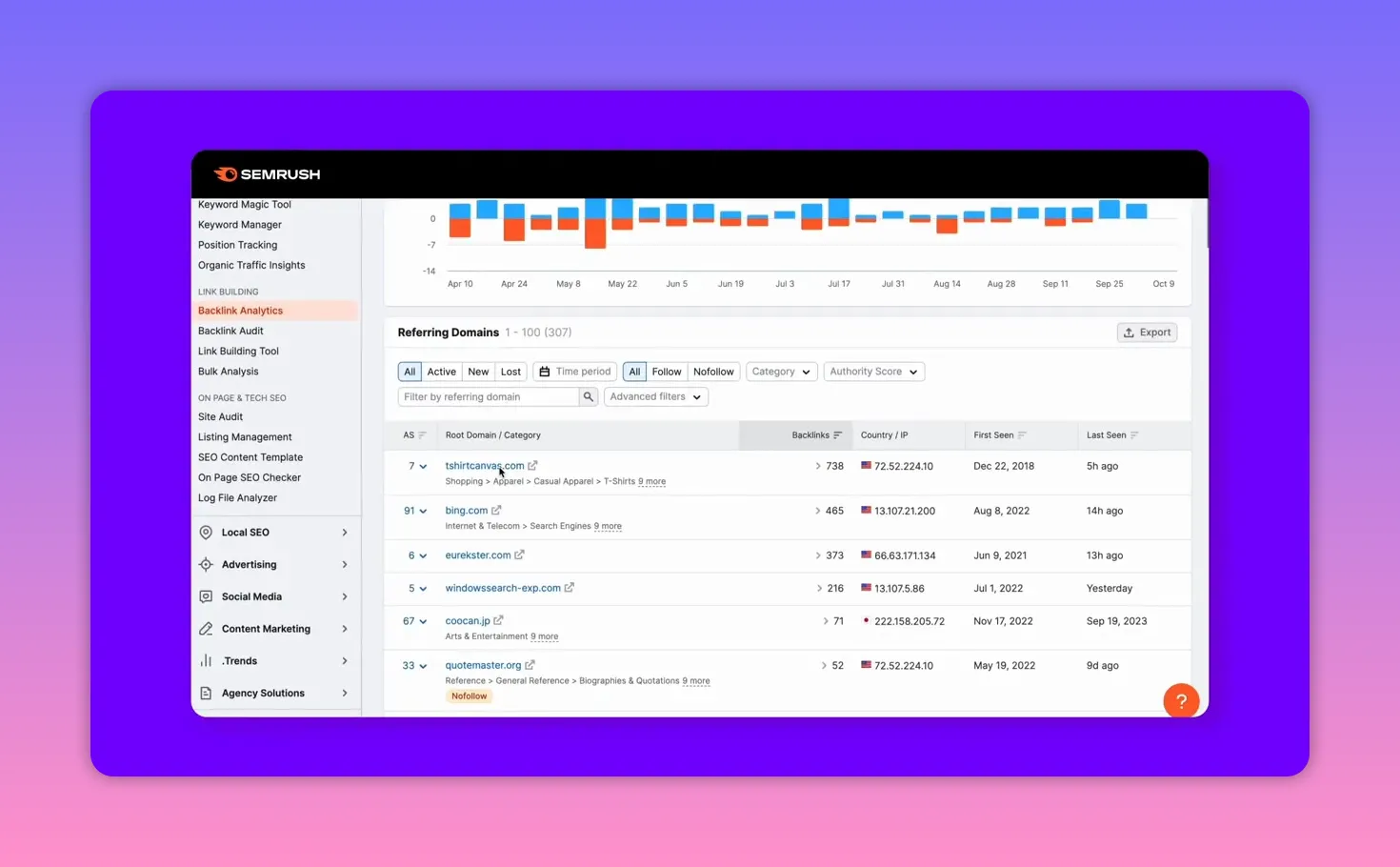Viewport: 1400px width, 867px height.
Task: Select the All link type filter
Action: tap(634, 372)
